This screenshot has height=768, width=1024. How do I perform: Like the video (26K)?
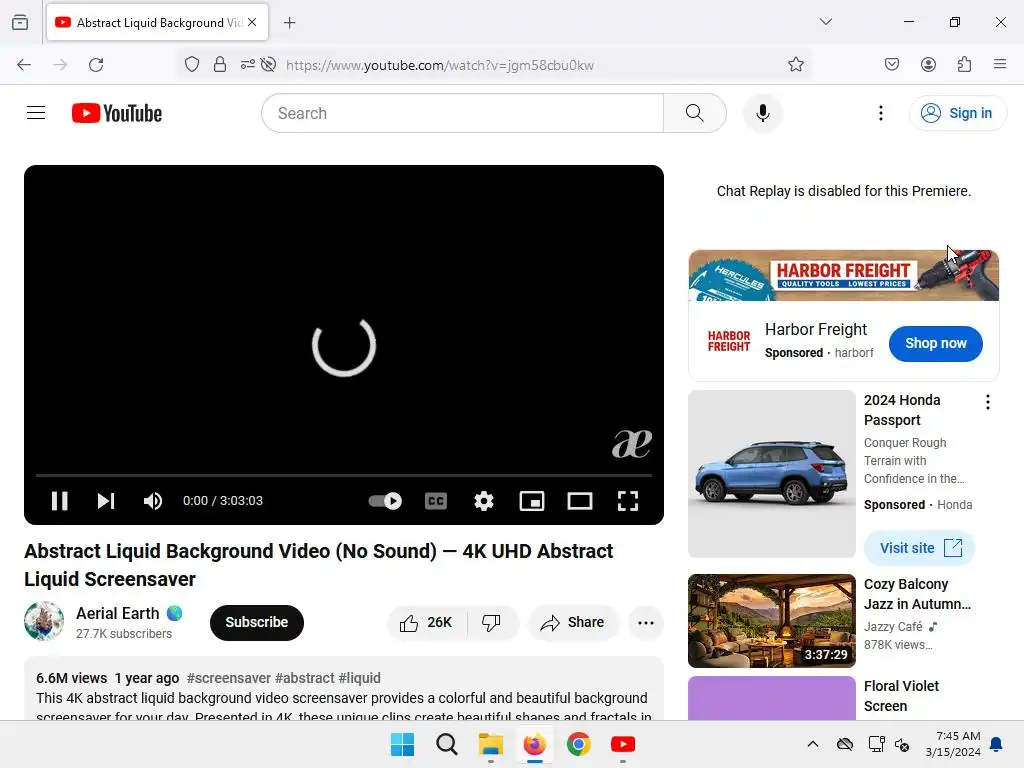426,622
